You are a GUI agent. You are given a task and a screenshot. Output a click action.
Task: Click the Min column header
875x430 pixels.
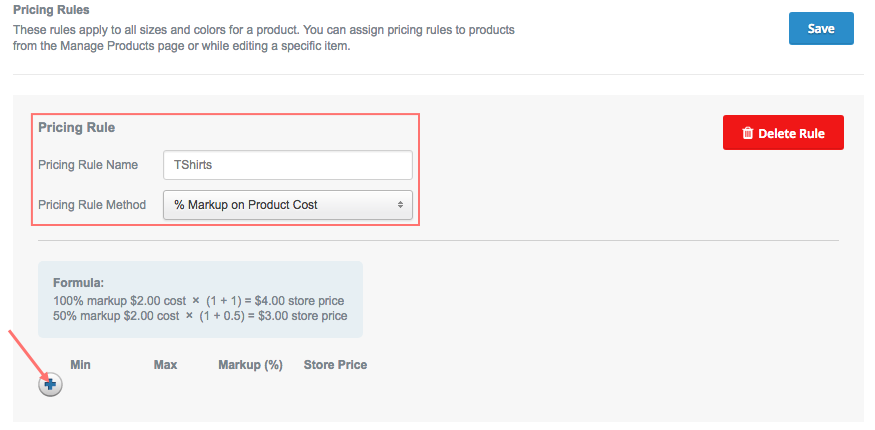point(80,365)
